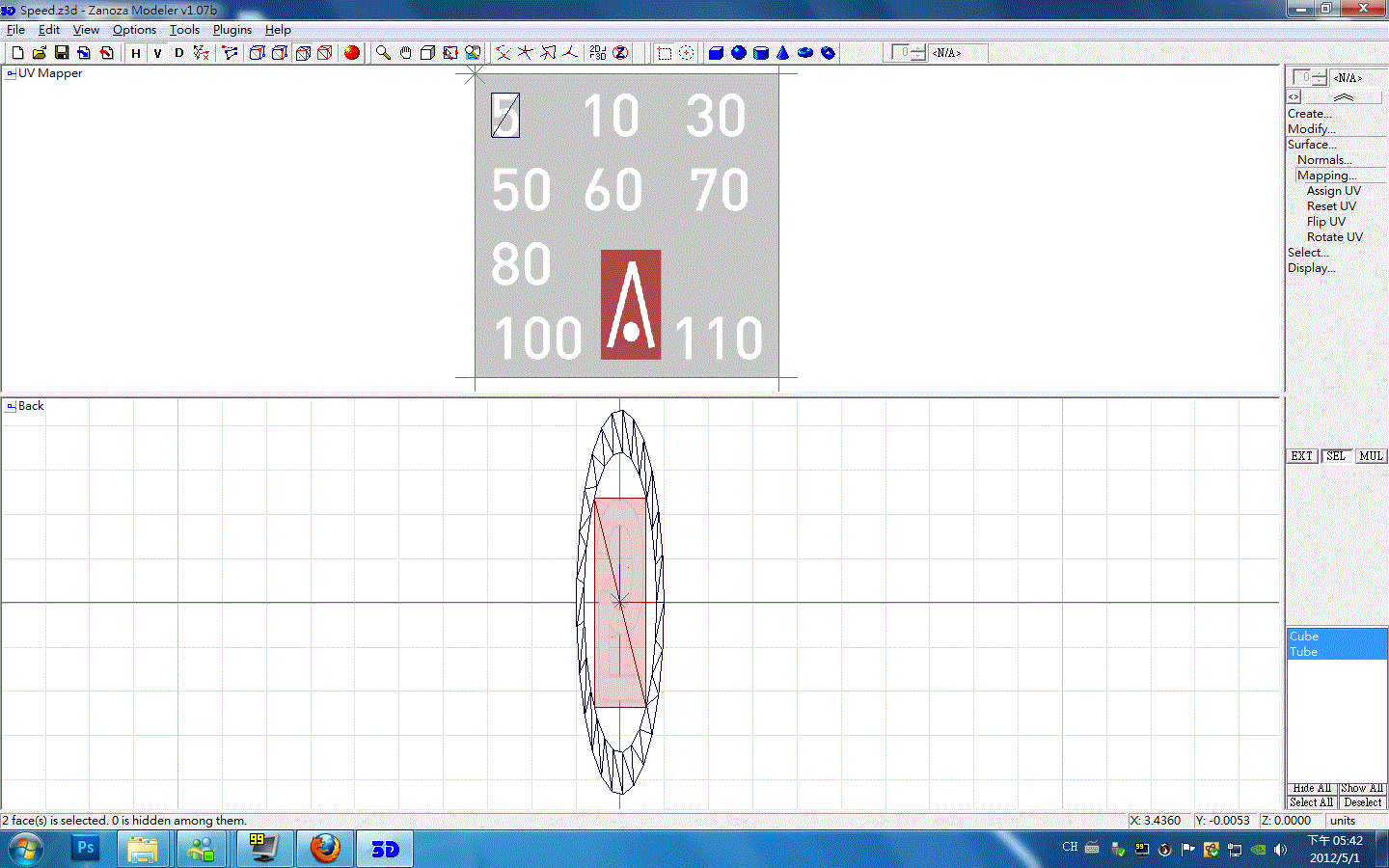Expand the Select... section
This screenshot has height=868, width=1389.
tap(1308, 253)
